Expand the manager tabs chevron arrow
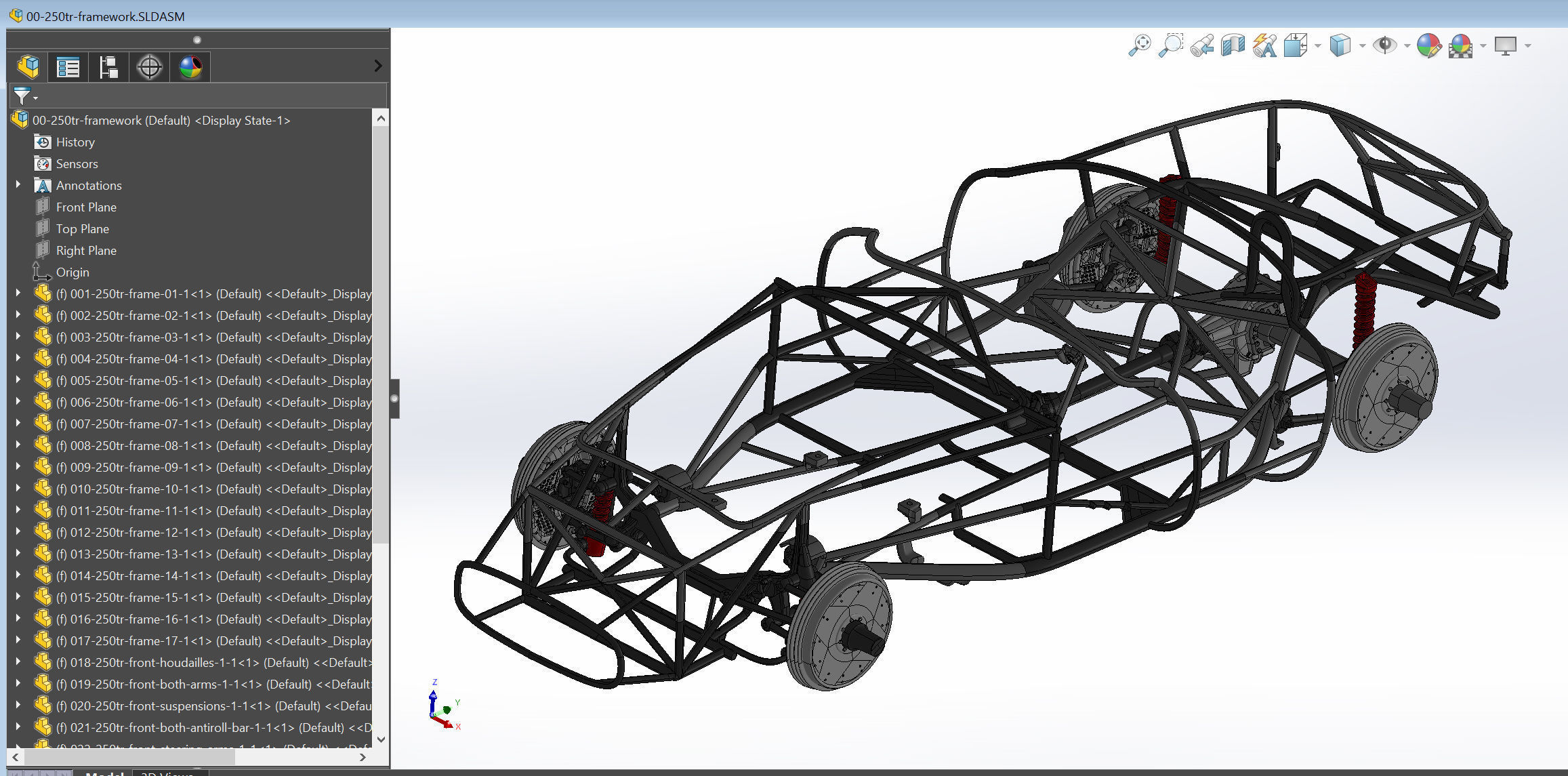The image size is (1568, 776). click(x=378, y=66)
